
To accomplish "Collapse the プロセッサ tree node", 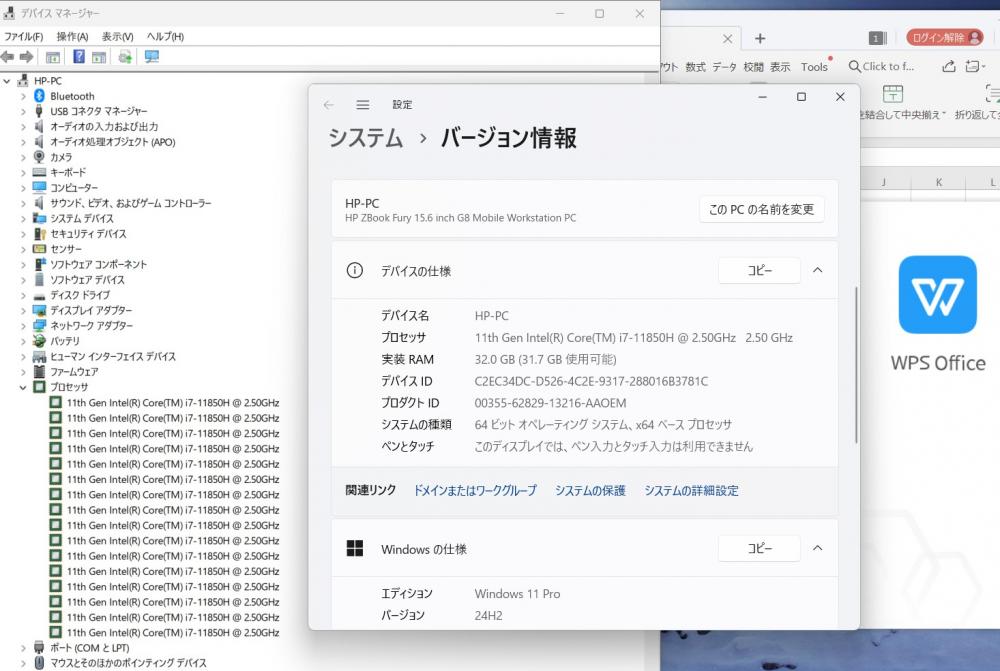I will point(23,387).
